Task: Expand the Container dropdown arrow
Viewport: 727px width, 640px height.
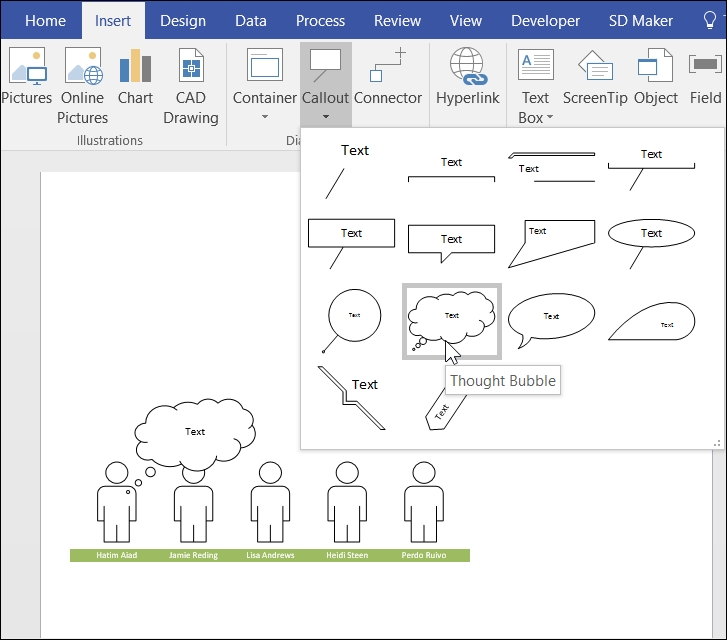Action: (264, 117)
